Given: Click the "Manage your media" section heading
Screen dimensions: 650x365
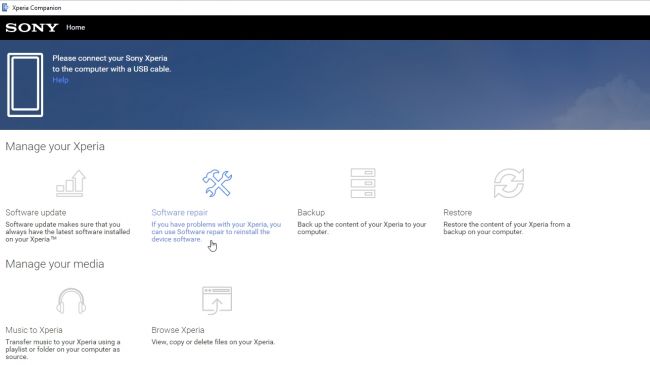Looking at the screenshot, I should [55, 264].
